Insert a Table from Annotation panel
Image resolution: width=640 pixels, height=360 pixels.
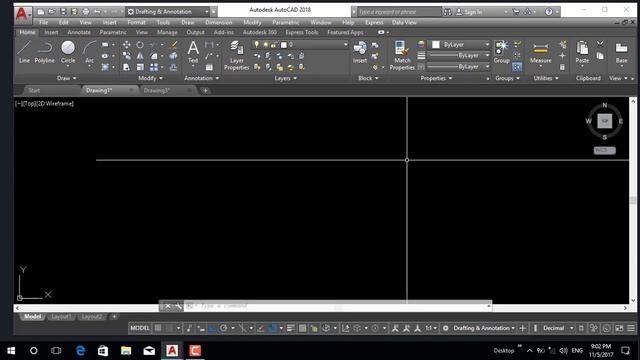point(209,67)
